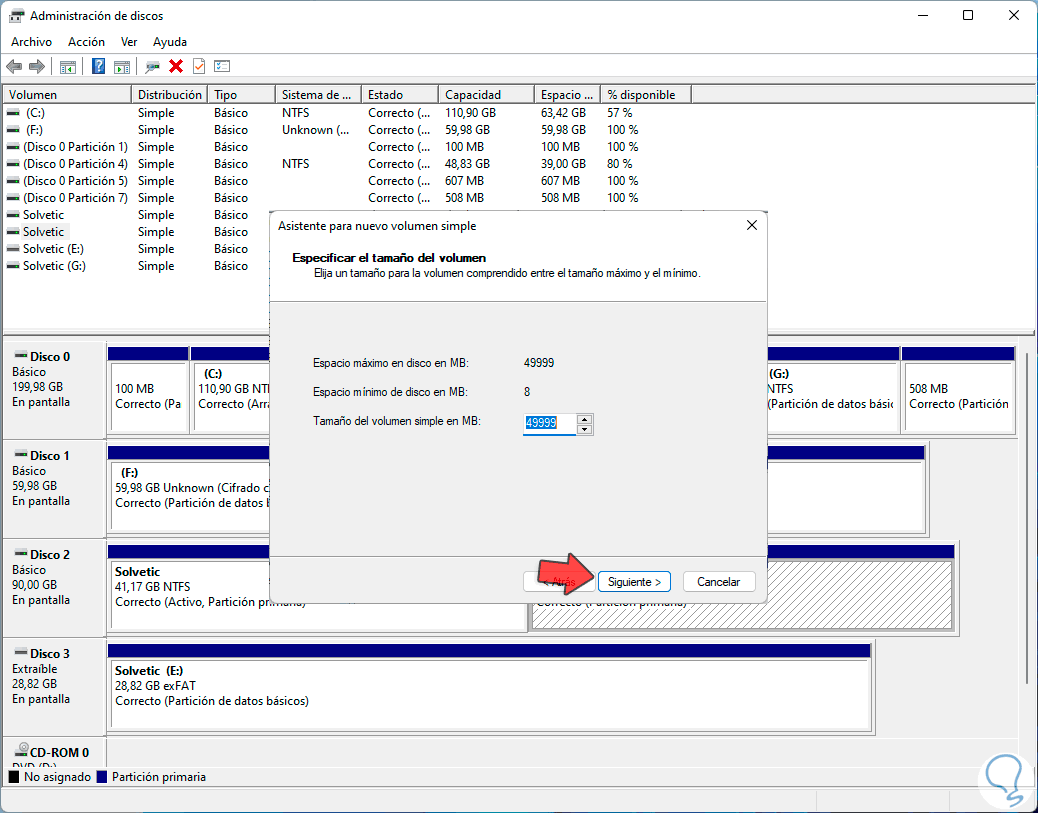Viewport: 1038px width, 813px height.
Task: Click the Disco 2 disk icon
Action: click(x=21, y=553)
